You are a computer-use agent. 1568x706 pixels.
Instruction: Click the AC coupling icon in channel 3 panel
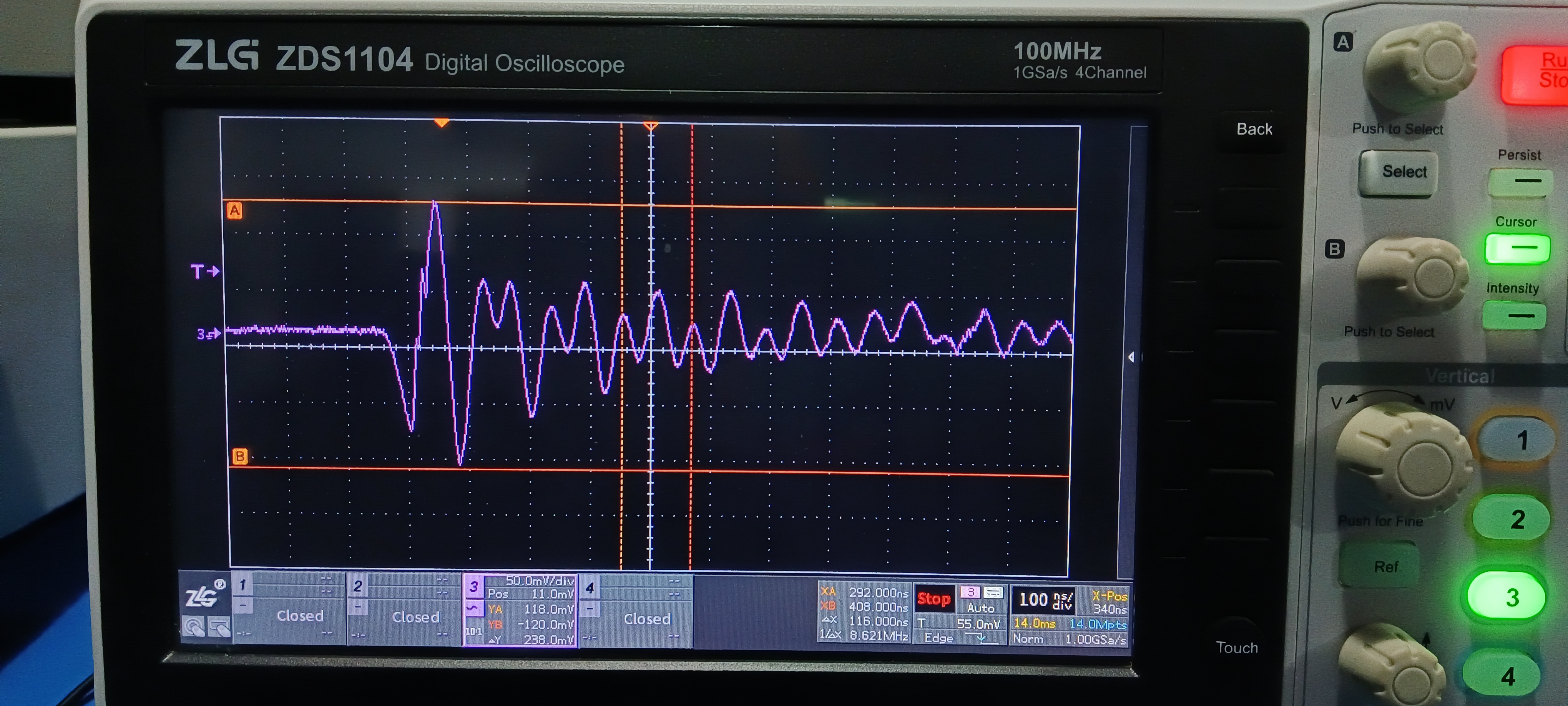click(x=473, y=609)
